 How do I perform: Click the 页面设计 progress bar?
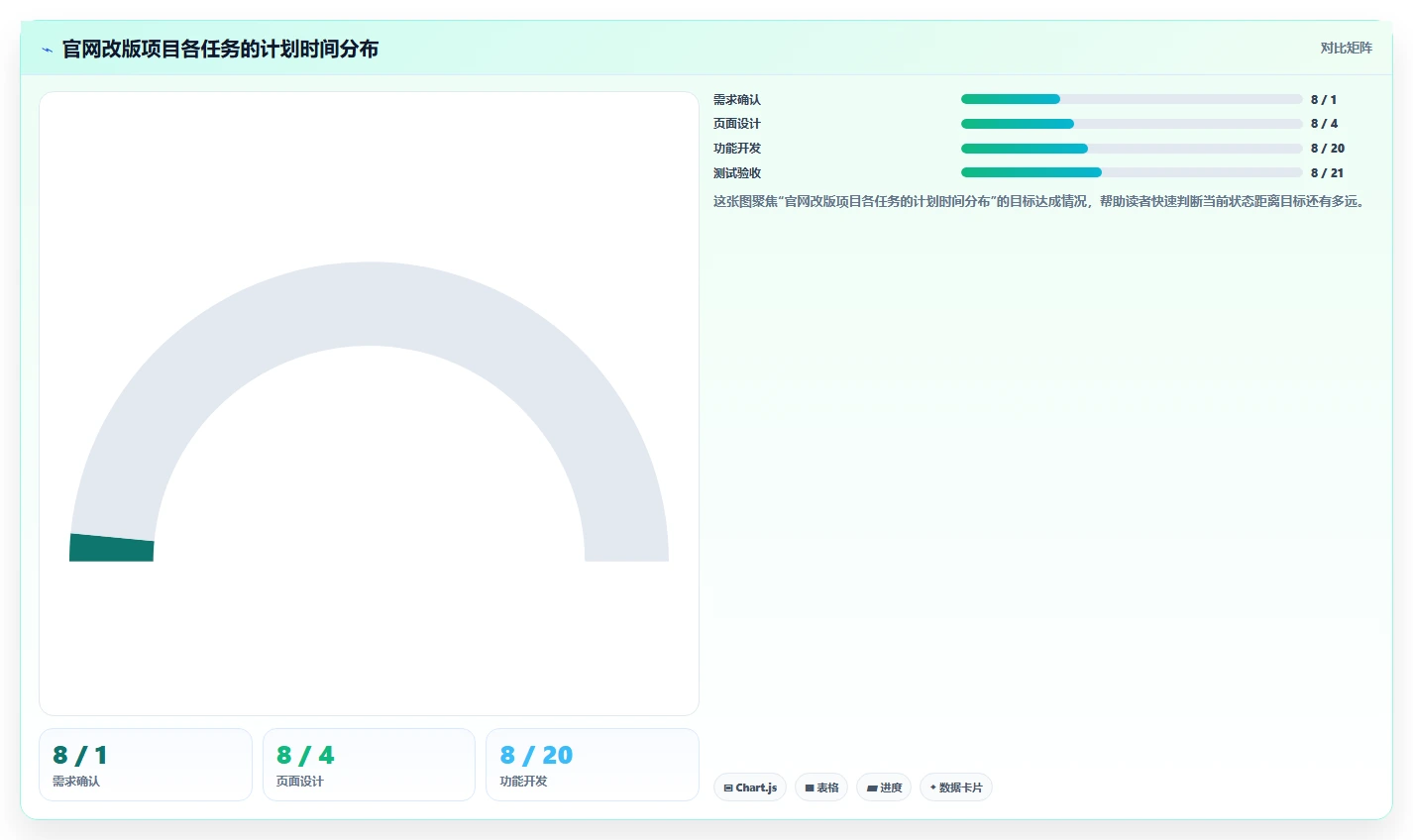point(1132,124)
